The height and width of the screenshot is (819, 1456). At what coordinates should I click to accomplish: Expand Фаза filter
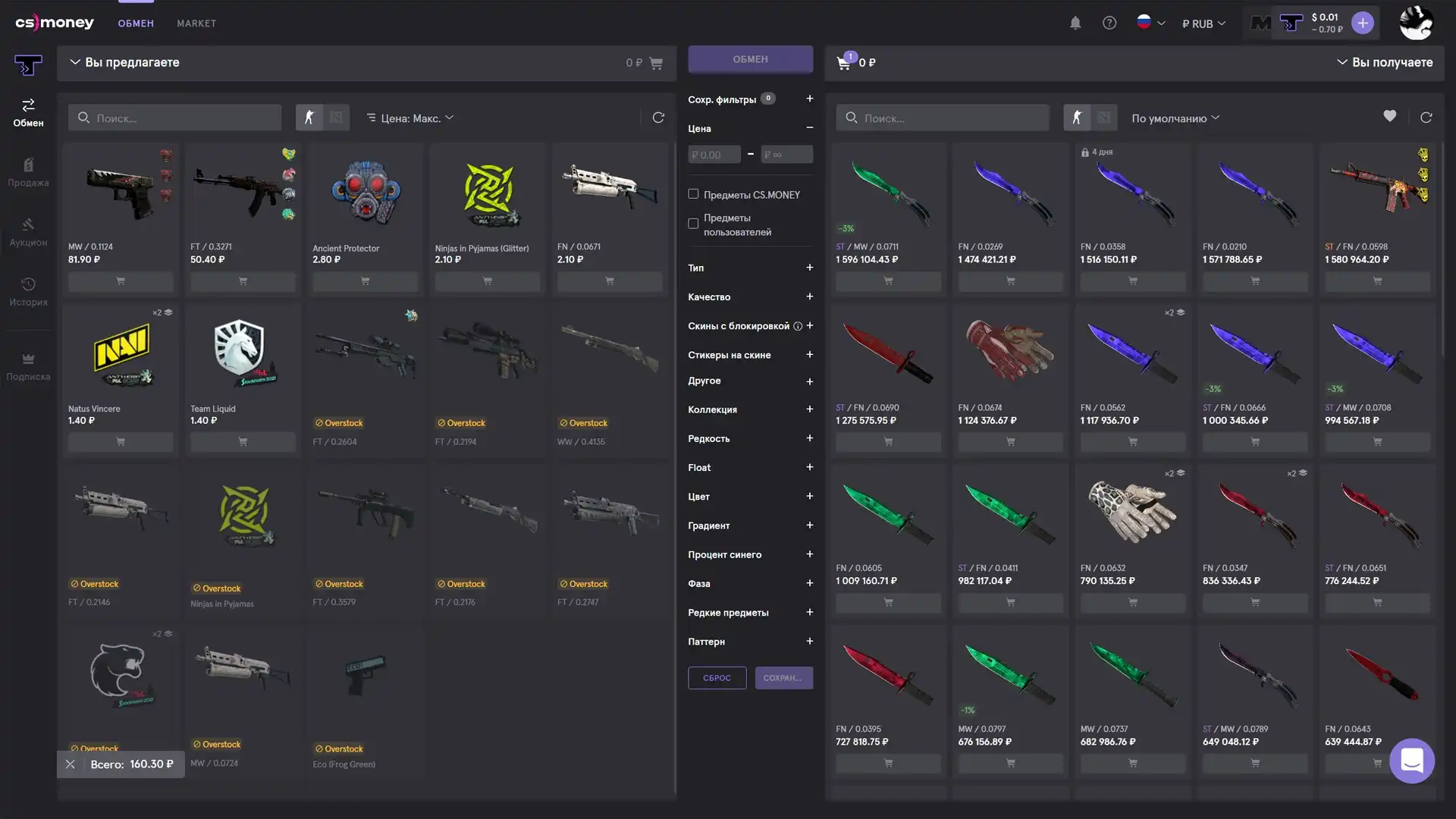(x=809, y=584)
